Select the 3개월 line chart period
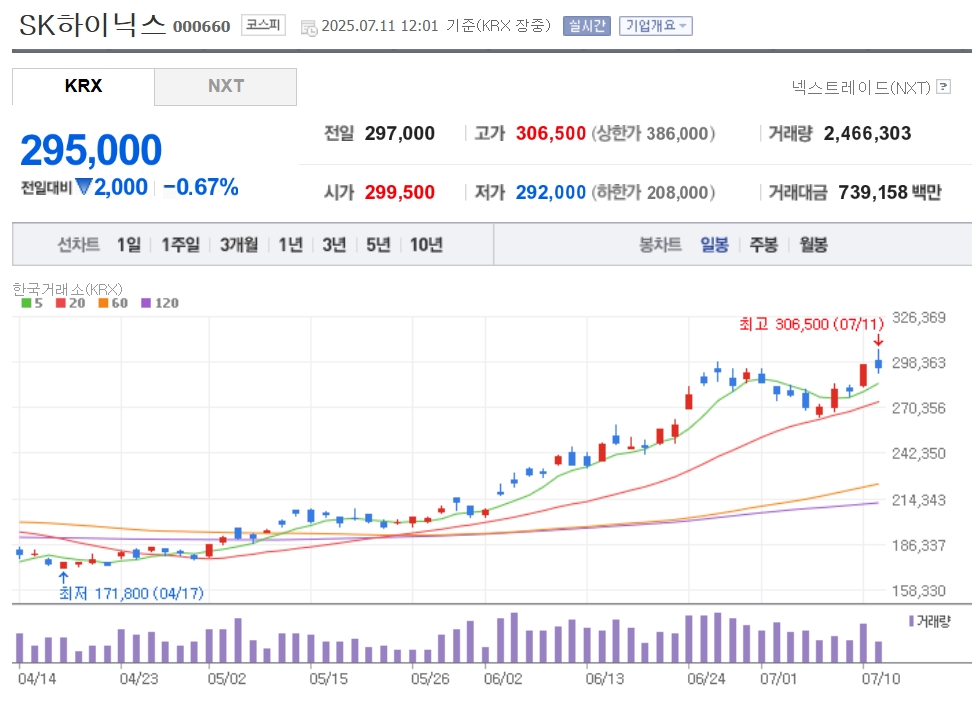 [239, 244]
